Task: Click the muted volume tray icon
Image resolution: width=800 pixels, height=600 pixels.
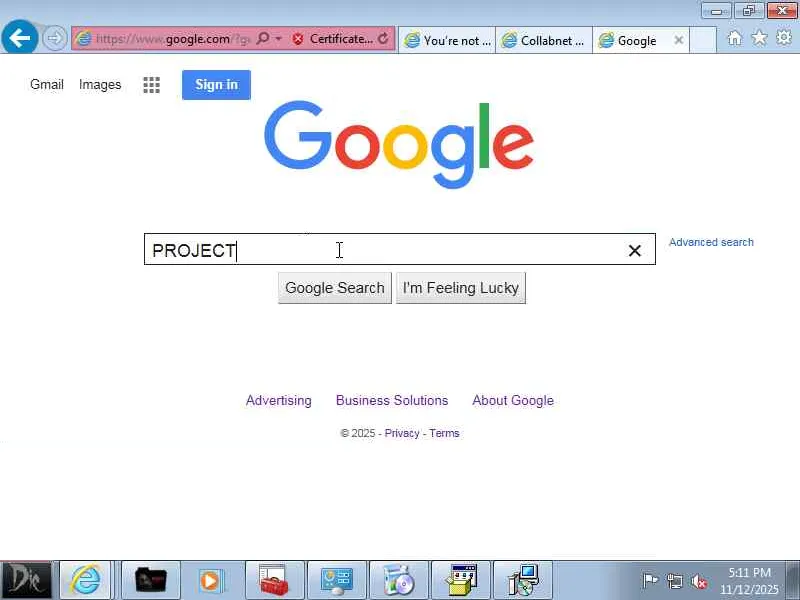Action: (x=699, y=581)
